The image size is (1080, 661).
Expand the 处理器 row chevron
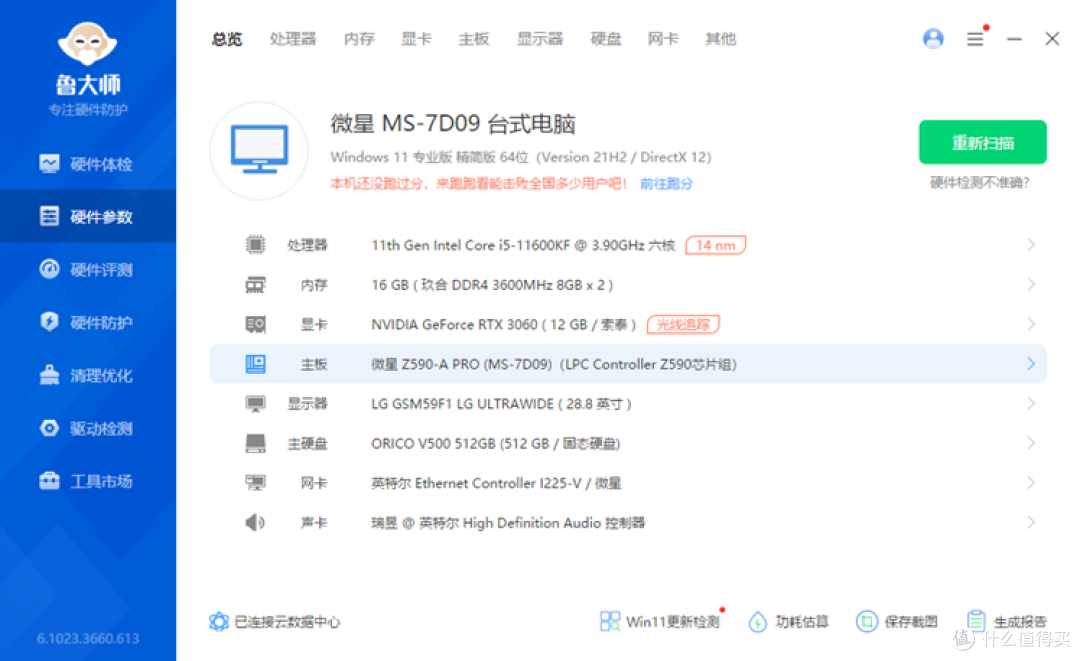1031,244
